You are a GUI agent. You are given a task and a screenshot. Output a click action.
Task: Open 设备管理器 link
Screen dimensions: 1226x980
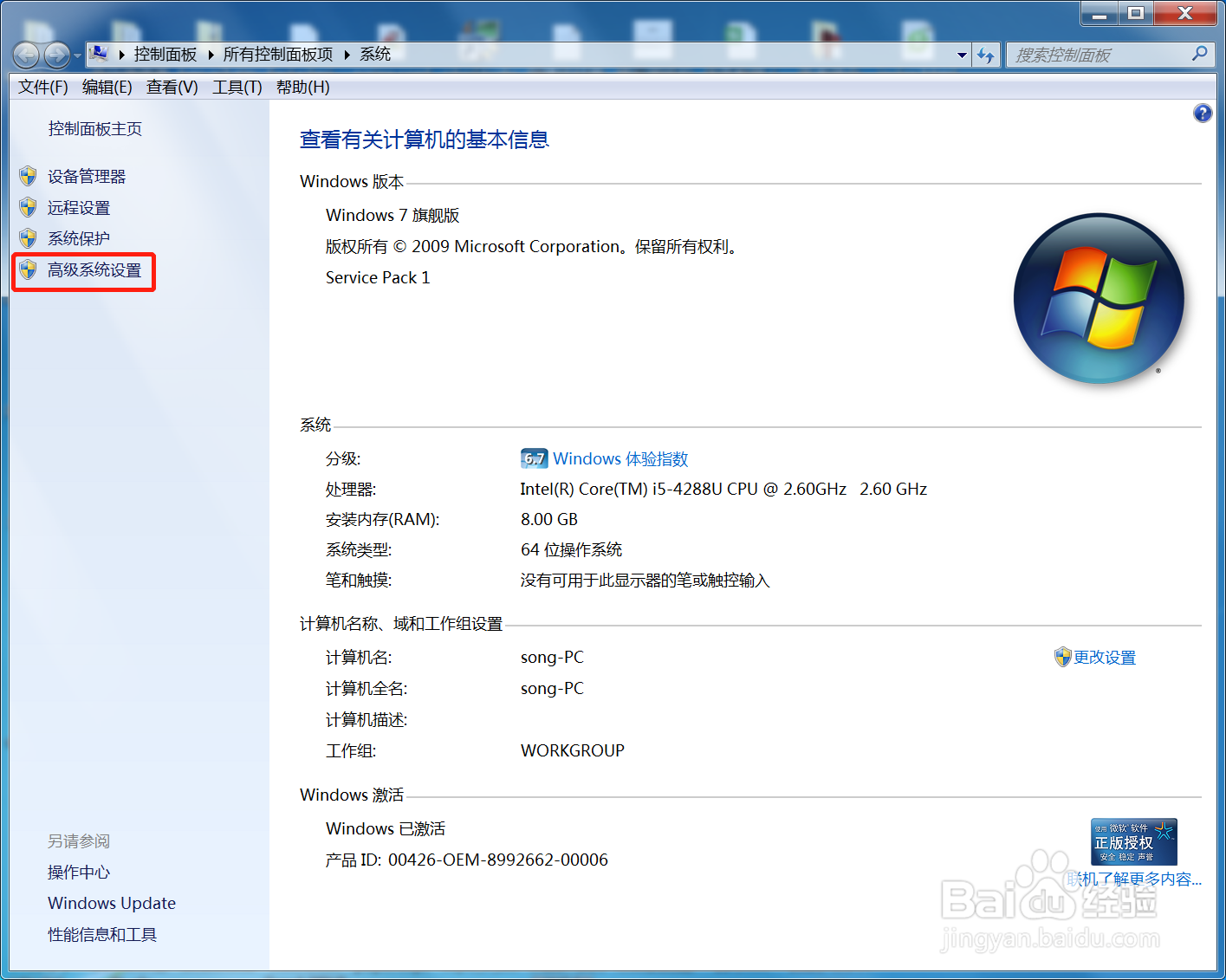87,177
